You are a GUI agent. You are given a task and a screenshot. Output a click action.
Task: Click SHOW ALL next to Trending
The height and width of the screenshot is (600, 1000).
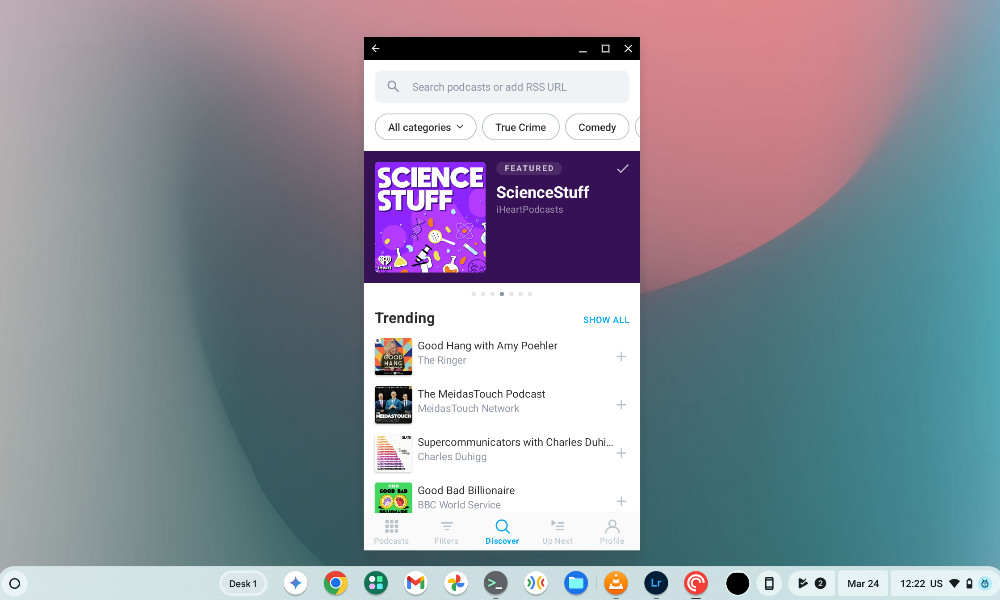[606, 320]
